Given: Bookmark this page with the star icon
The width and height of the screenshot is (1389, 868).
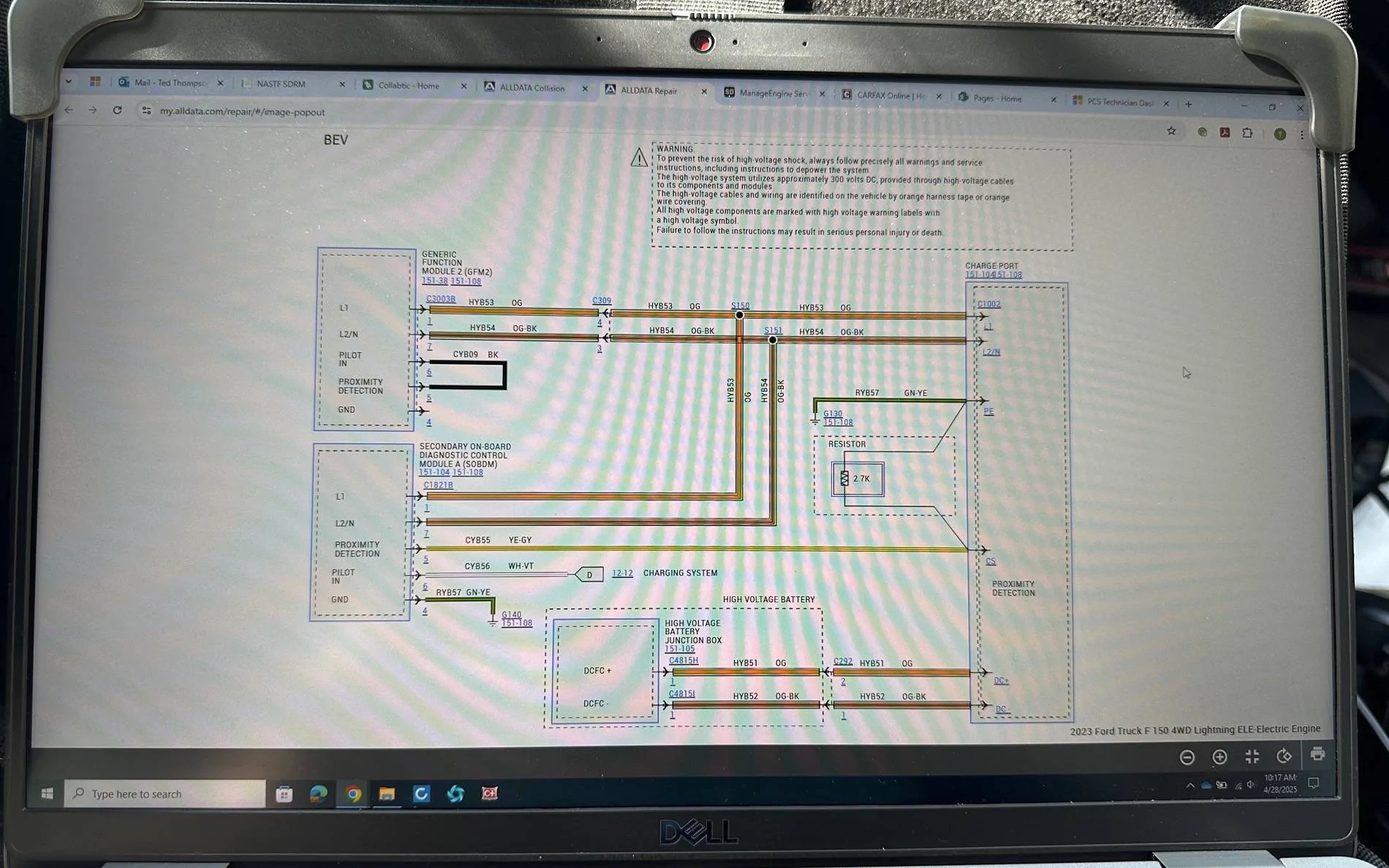Looking at the screenshot, I should tap(1171, 131).
